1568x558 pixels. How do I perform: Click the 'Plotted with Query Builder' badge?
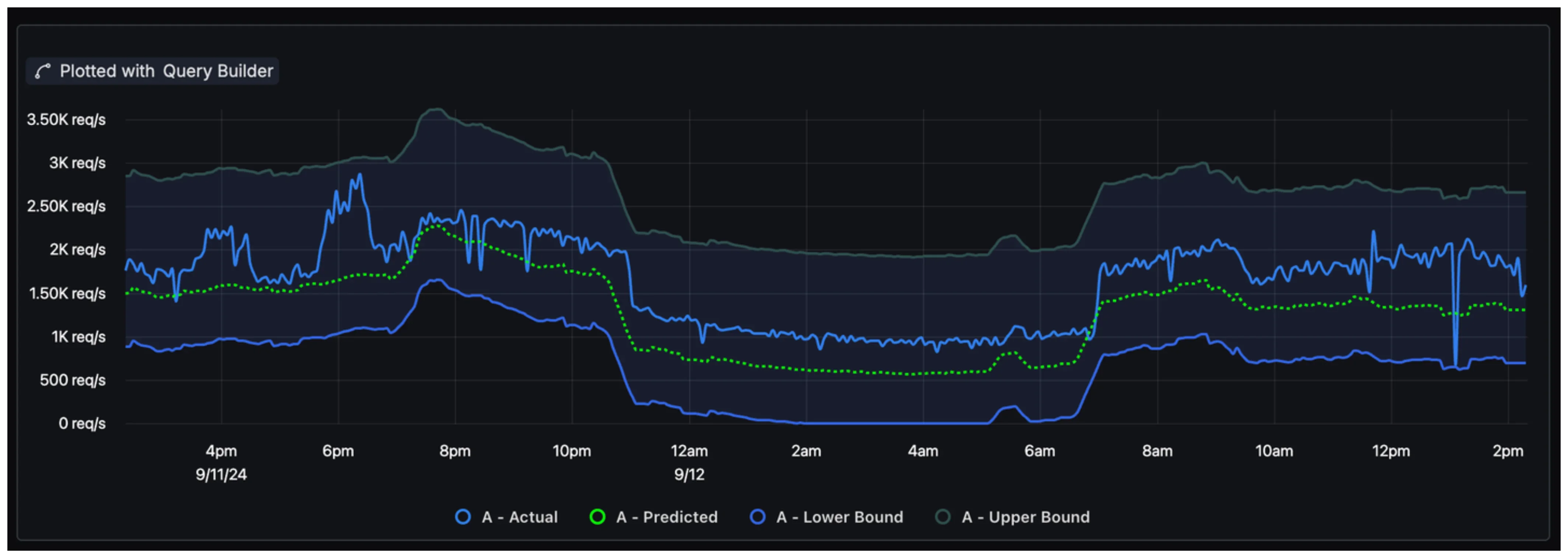(152, 71)
